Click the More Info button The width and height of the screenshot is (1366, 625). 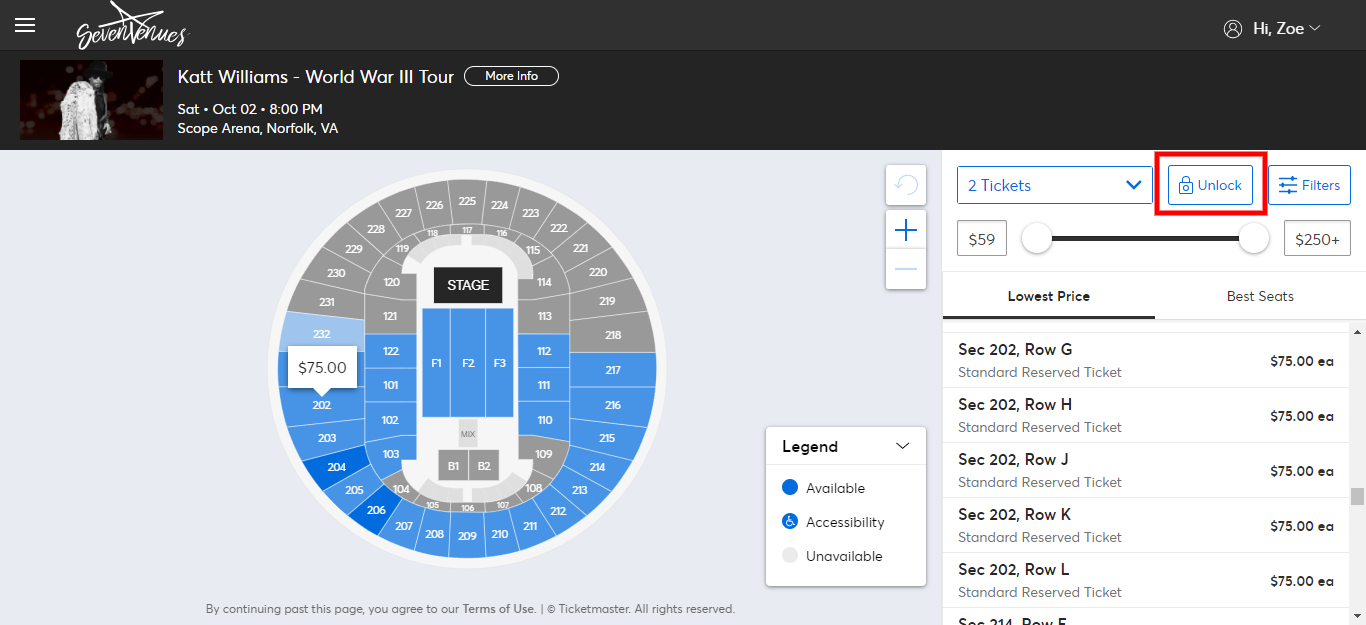[x=511, y=76]
